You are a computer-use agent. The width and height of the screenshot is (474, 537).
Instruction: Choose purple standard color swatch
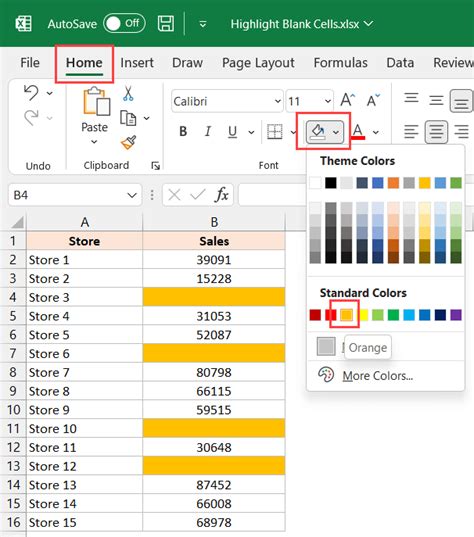tap(456, 315)
